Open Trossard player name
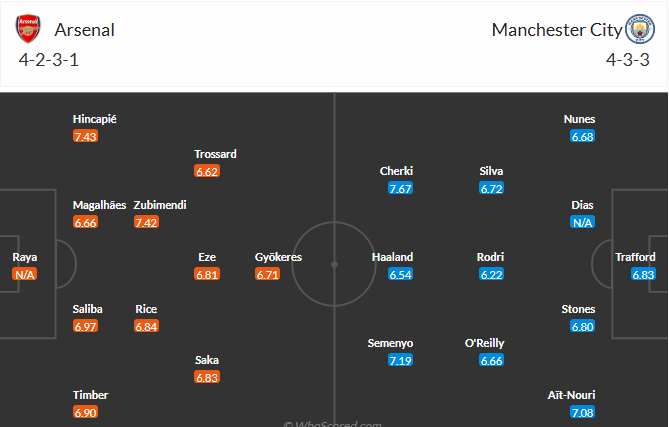The width and height of the screenshot is (669, 427). coord(216,154)
